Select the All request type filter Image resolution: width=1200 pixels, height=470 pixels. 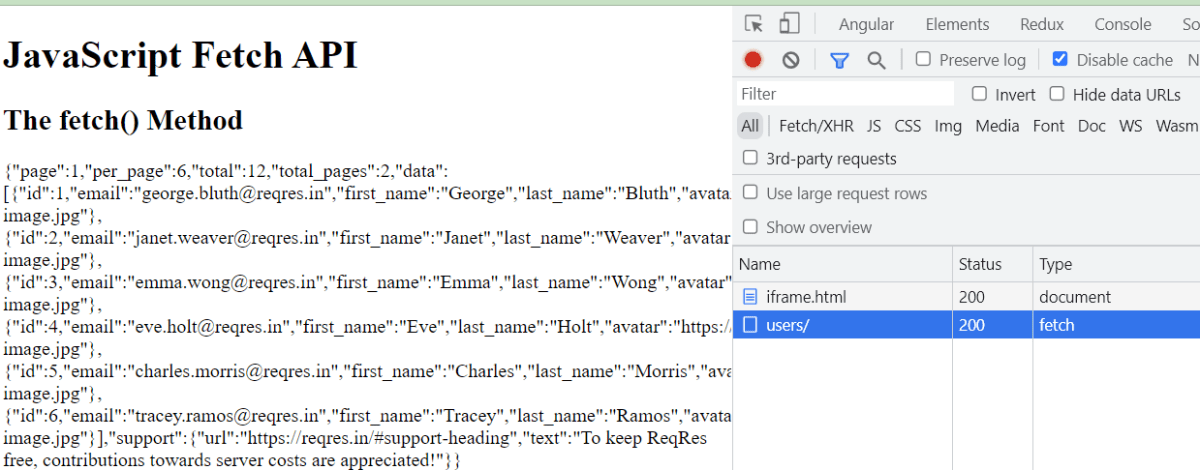[750, 126]
